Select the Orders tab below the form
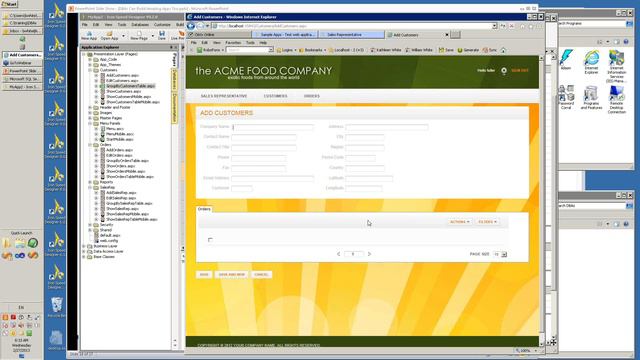The width and height of the screenshot is (640, 360). [204, 209]
